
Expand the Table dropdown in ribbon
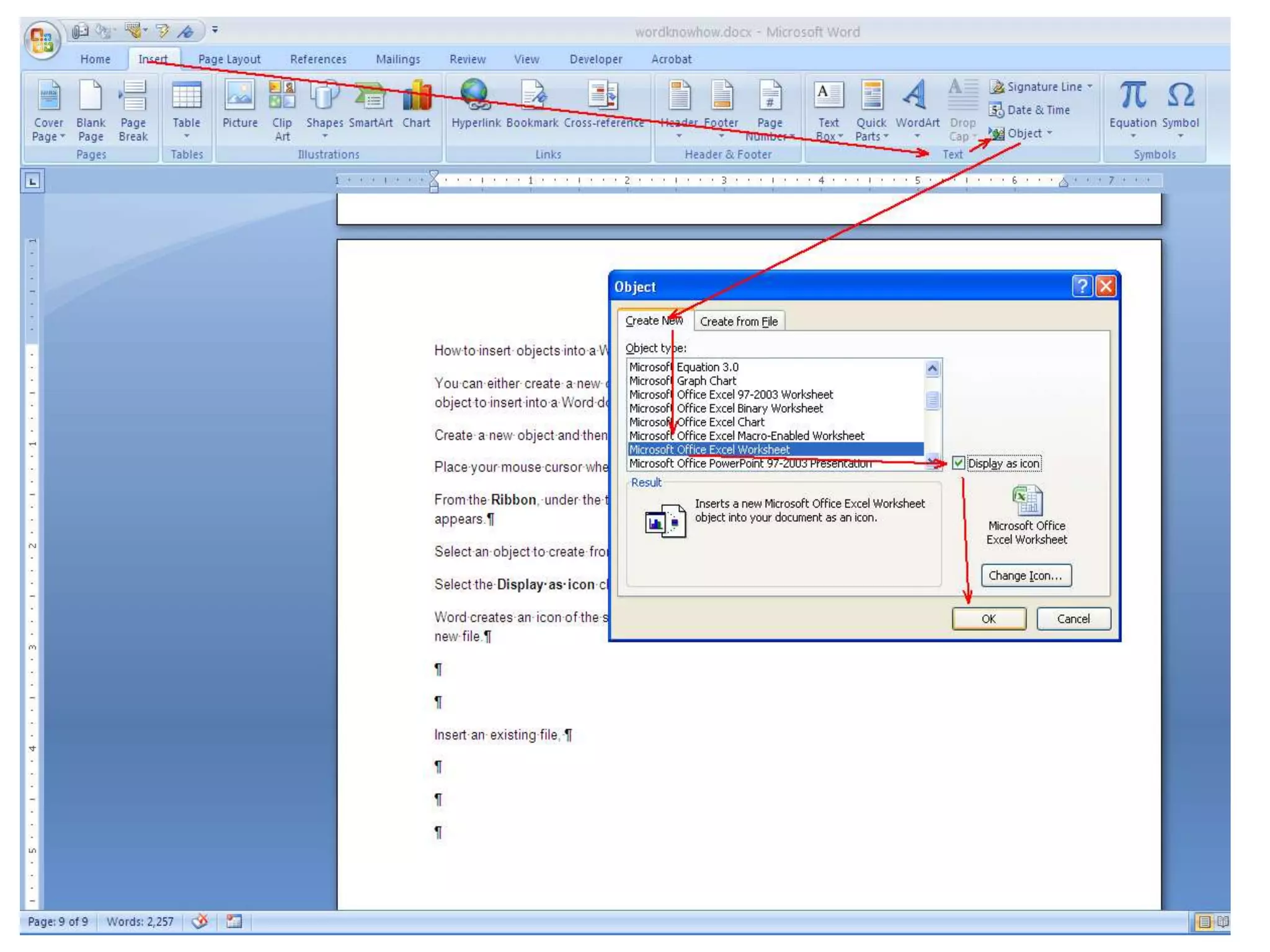(186, 136)
